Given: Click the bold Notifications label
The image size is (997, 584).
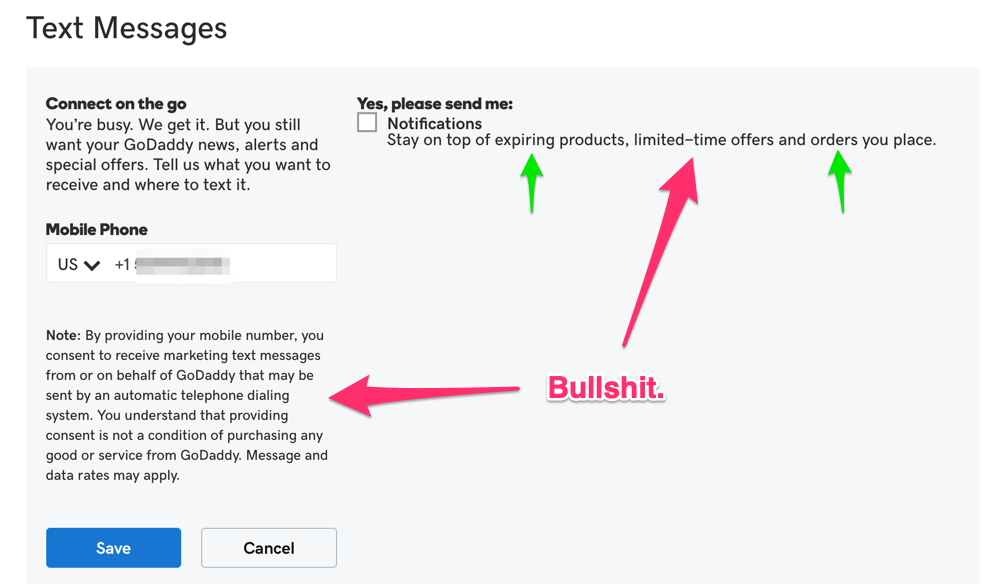Looking at the screenshot, I should pos(434,124).
